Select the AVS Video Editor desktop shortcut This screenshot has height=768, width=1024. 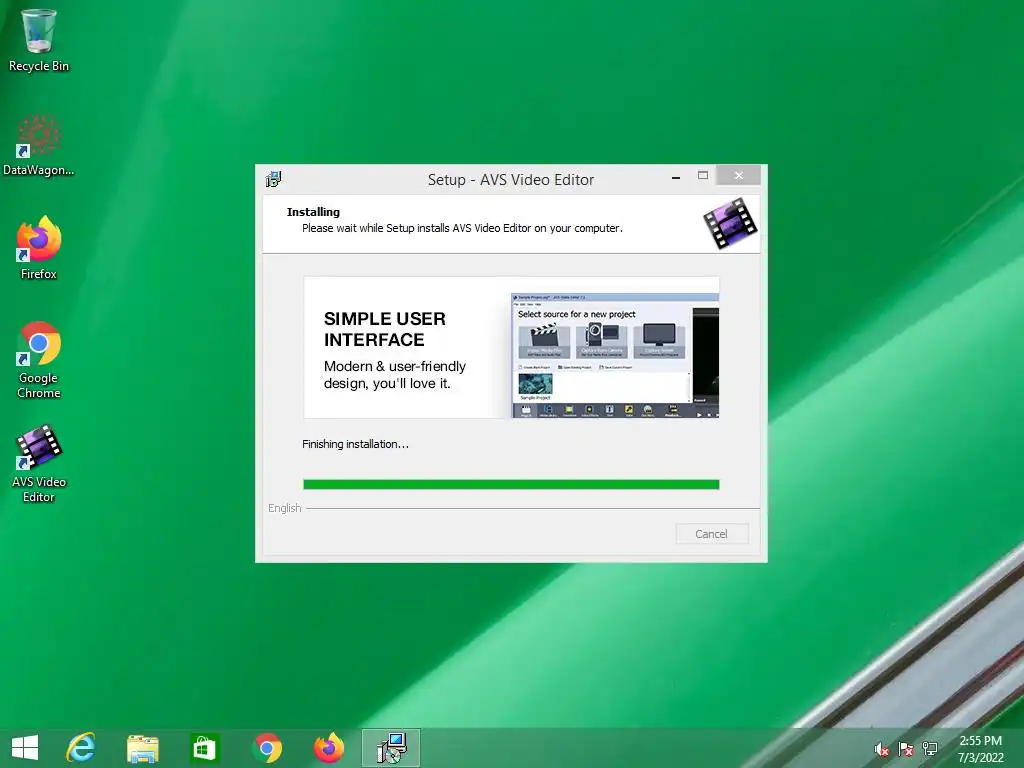point(39,463)
